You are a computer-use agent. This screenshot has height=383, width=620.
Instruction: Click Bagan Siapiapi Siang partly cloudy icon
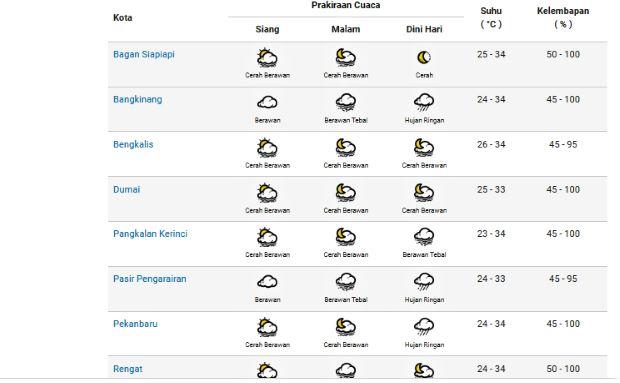(267, 58)
